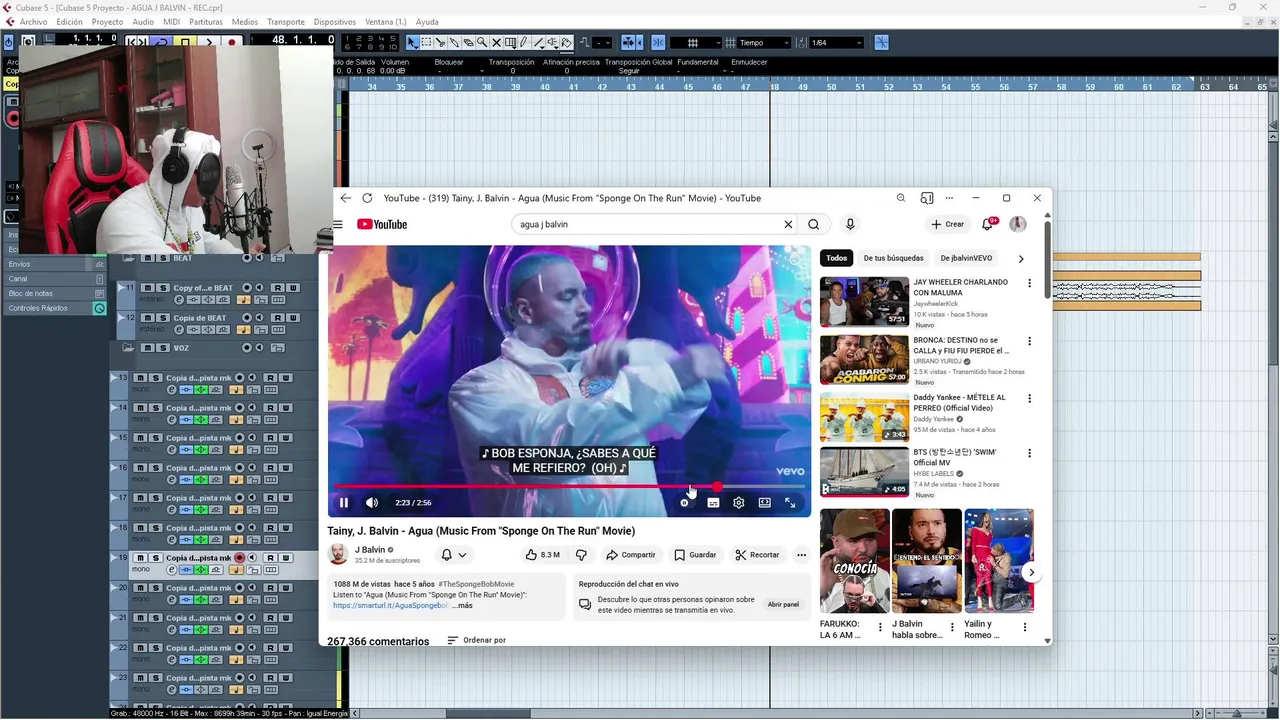This screenshot has width=1280, height=720.
Task: Click the YouTube player volume speaker icon
Action: pos(372,503)
